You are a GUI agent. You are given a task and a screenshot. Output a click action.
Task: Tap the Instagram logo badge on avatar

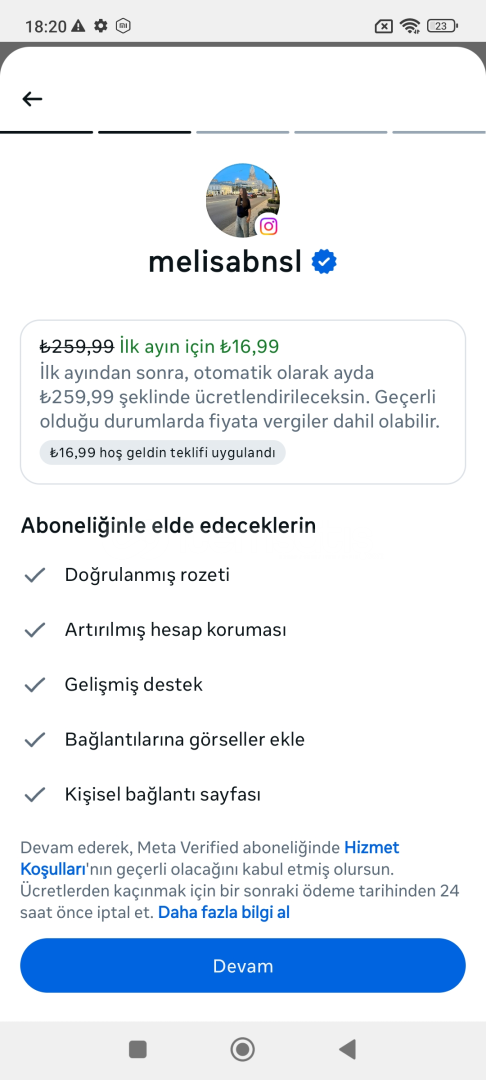coord(268,226)
